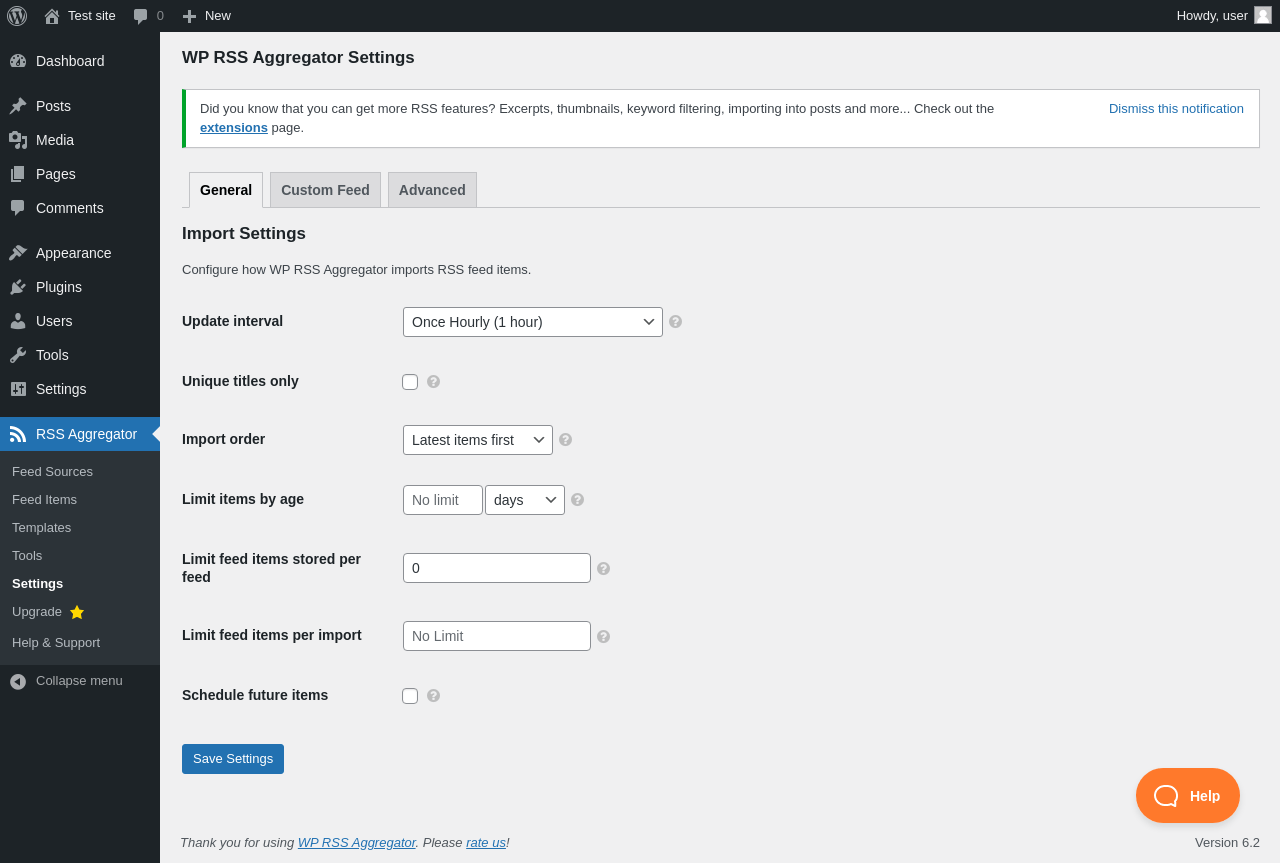Click the Version 6.2 footer text

(x=1227, y=843)
